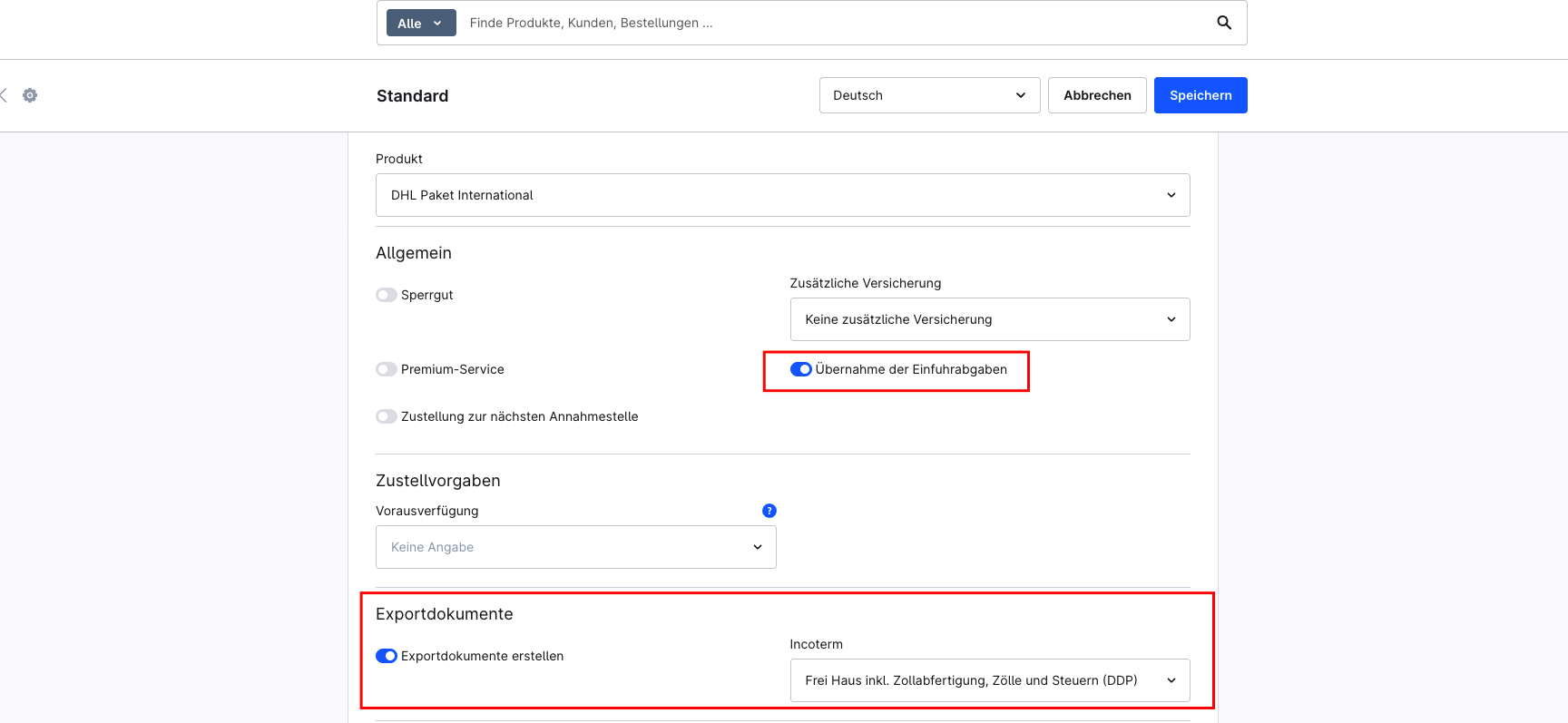Viewport: 1568px width, 723px height.
Task: Click the Abbrechen button
Action: [1096, 95]
